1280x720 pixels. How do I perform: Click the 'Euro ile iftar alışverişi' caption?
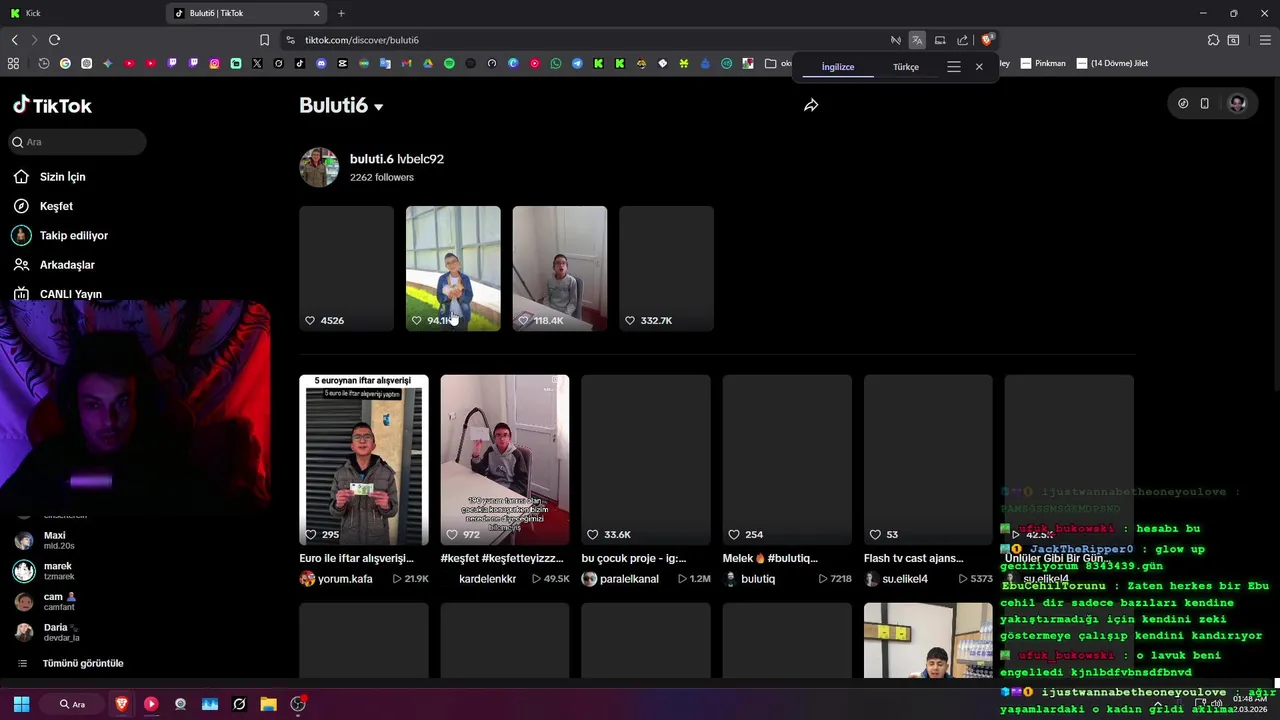pos(356,558)
